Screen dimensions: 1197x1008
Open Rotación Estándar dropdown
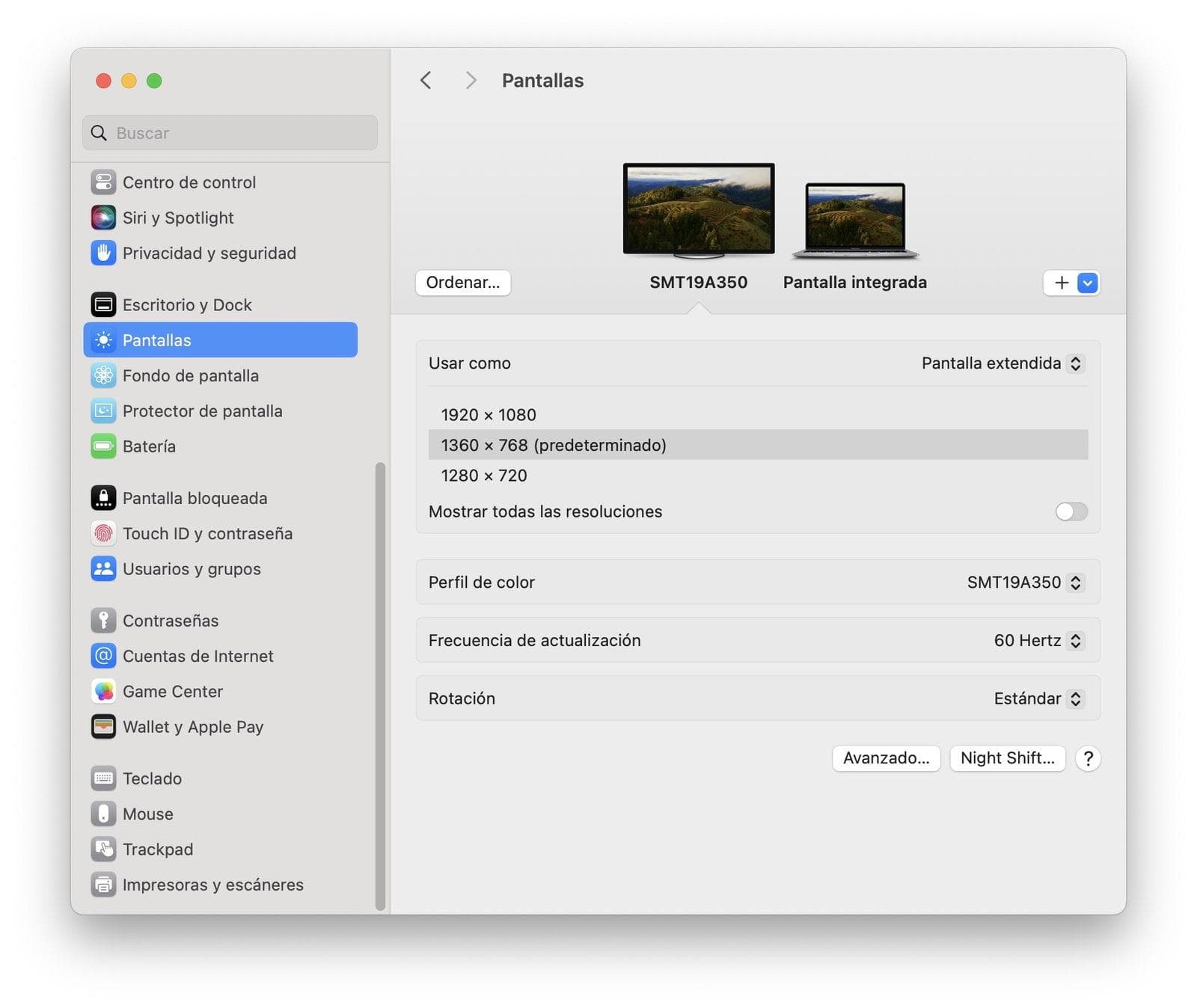click(1038, 698)
